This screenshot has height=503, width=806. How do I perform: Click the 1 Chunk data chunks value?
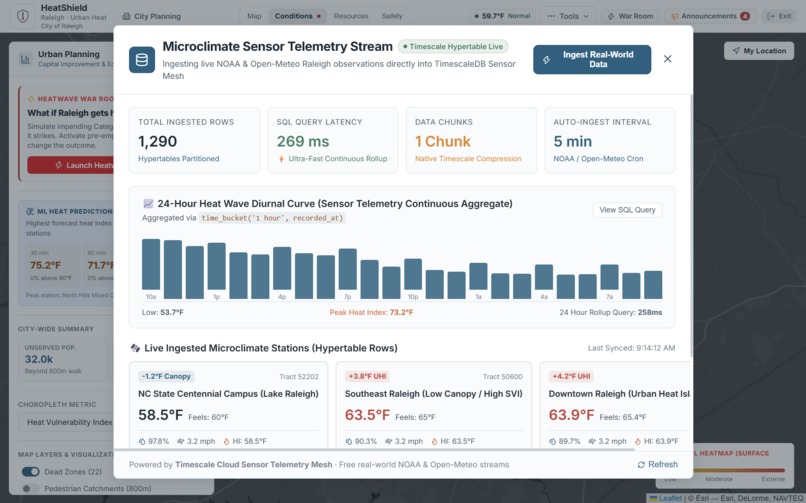[443, 141]
